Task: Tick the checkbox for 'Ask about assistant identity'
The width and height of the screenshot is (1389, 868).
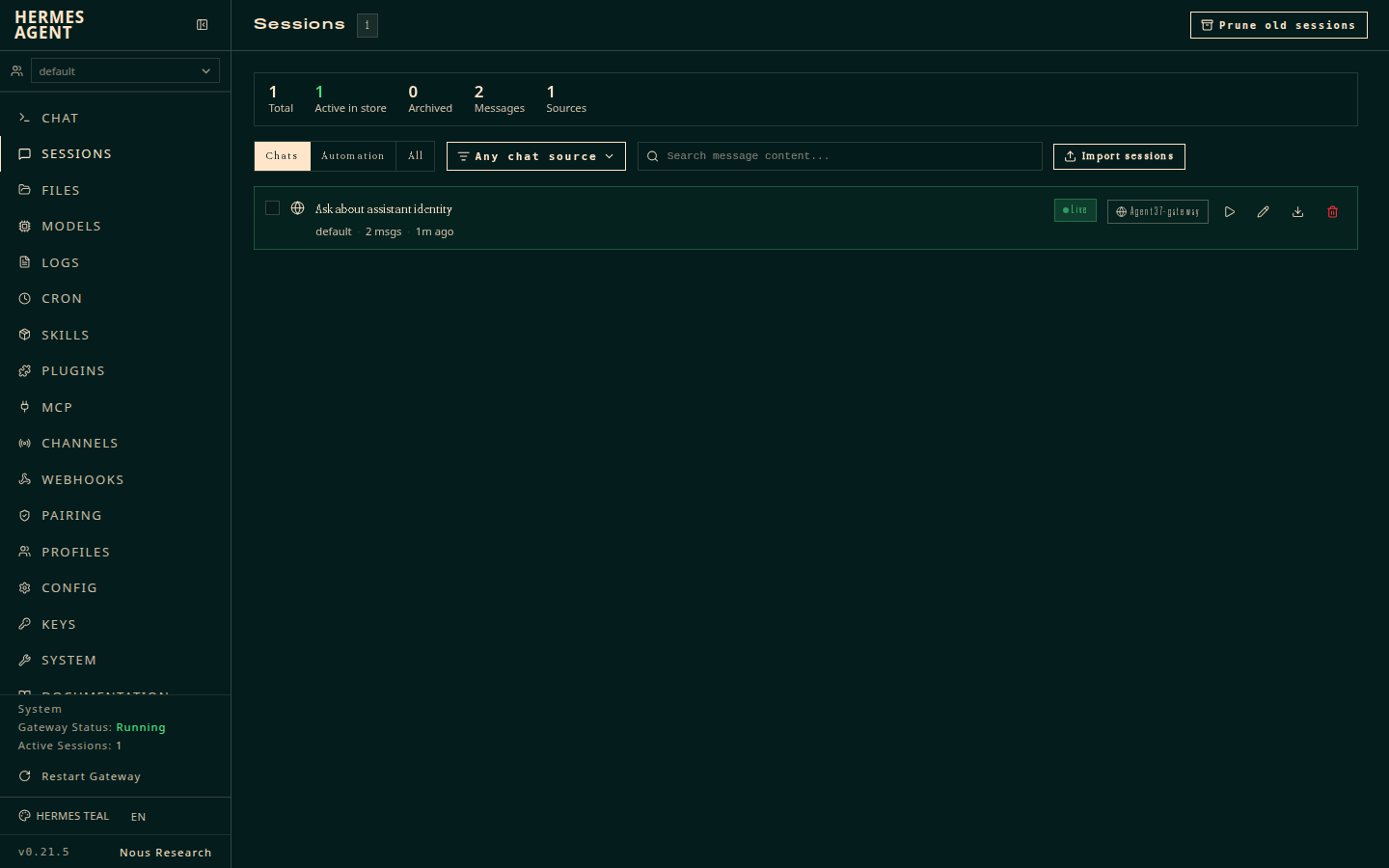Action: point(272,208)
